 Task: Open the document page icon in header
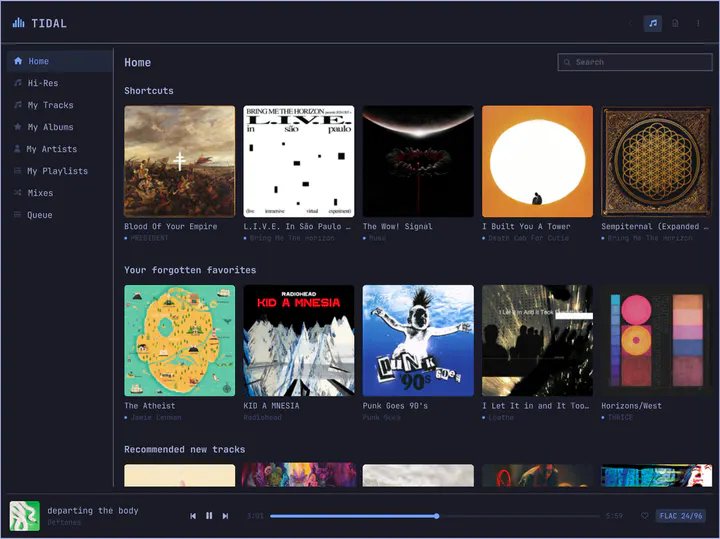coord(675,23)
